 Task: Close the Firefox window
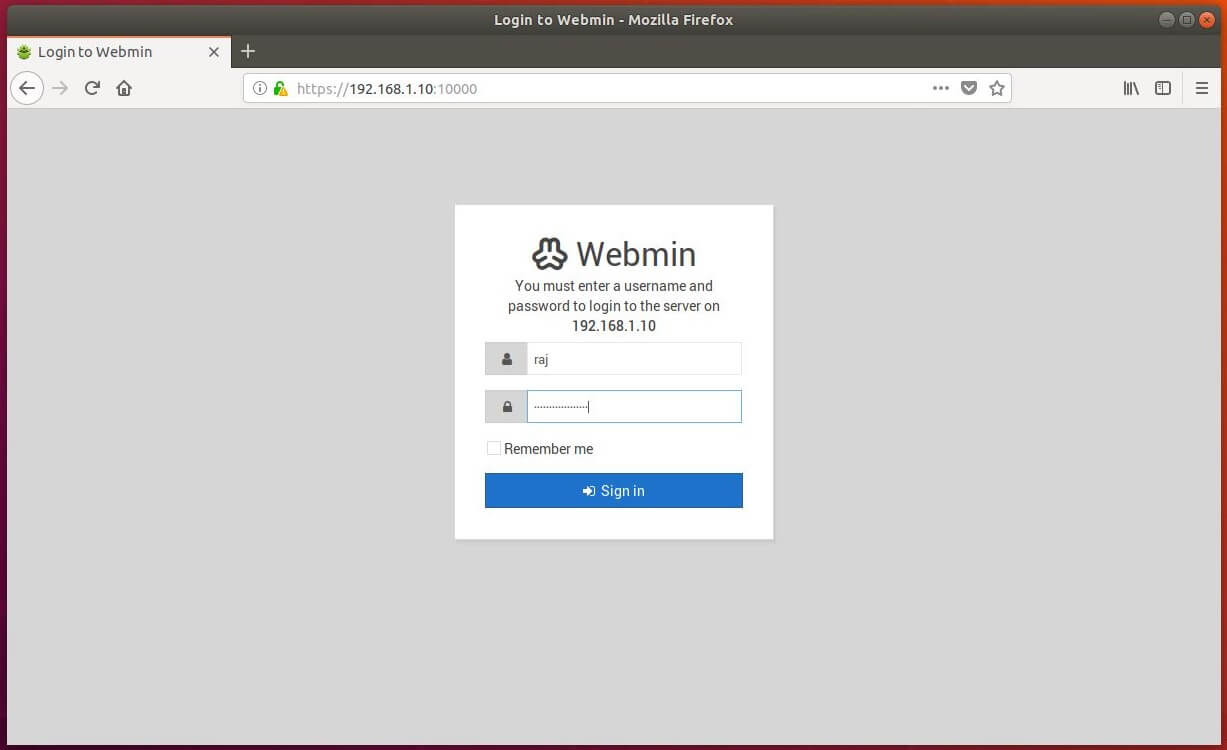(1206, 19)
